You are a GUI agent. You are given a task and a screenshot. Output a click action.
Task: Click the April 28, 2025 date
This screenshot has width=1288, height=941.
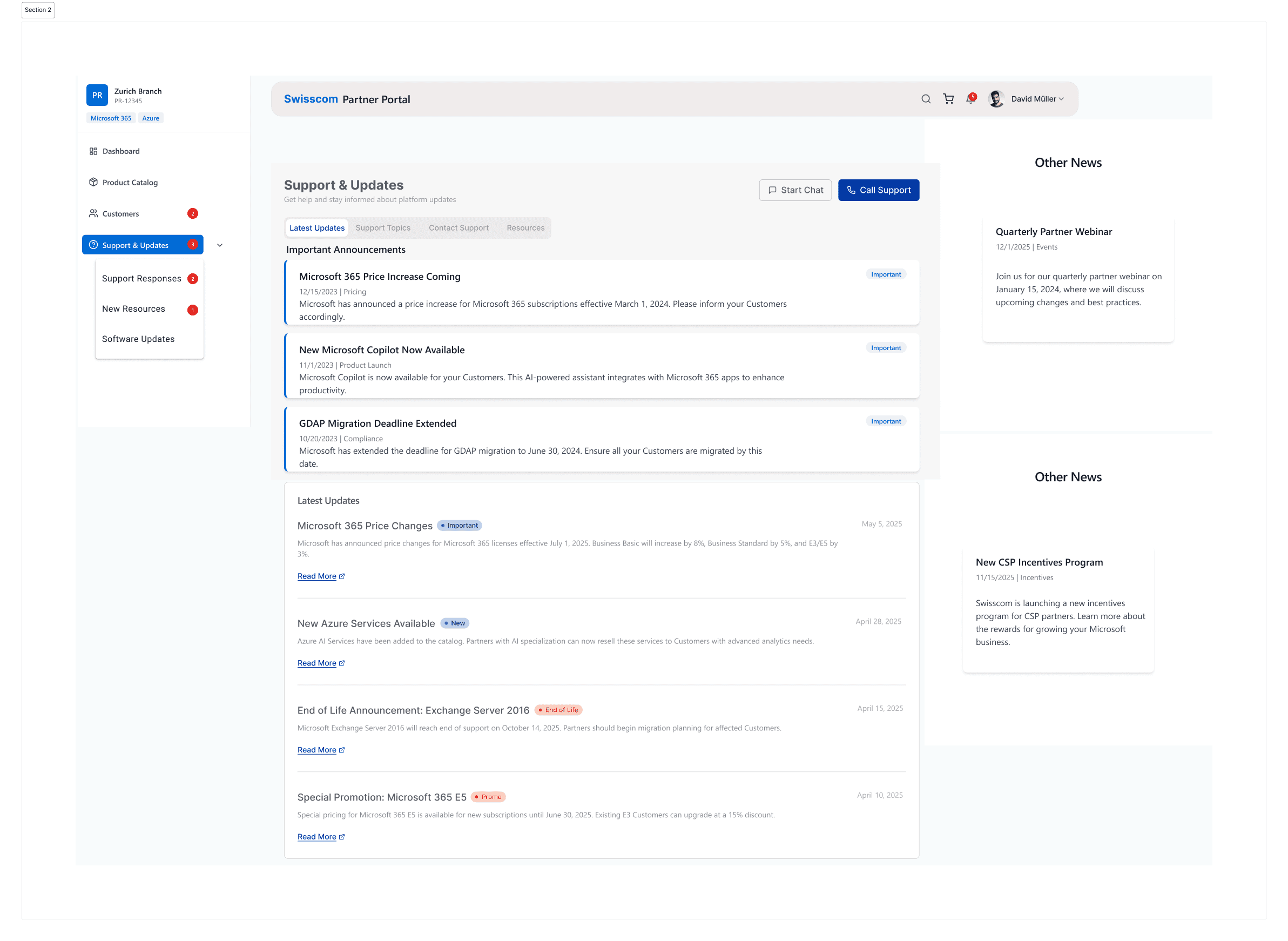[878, 621]
